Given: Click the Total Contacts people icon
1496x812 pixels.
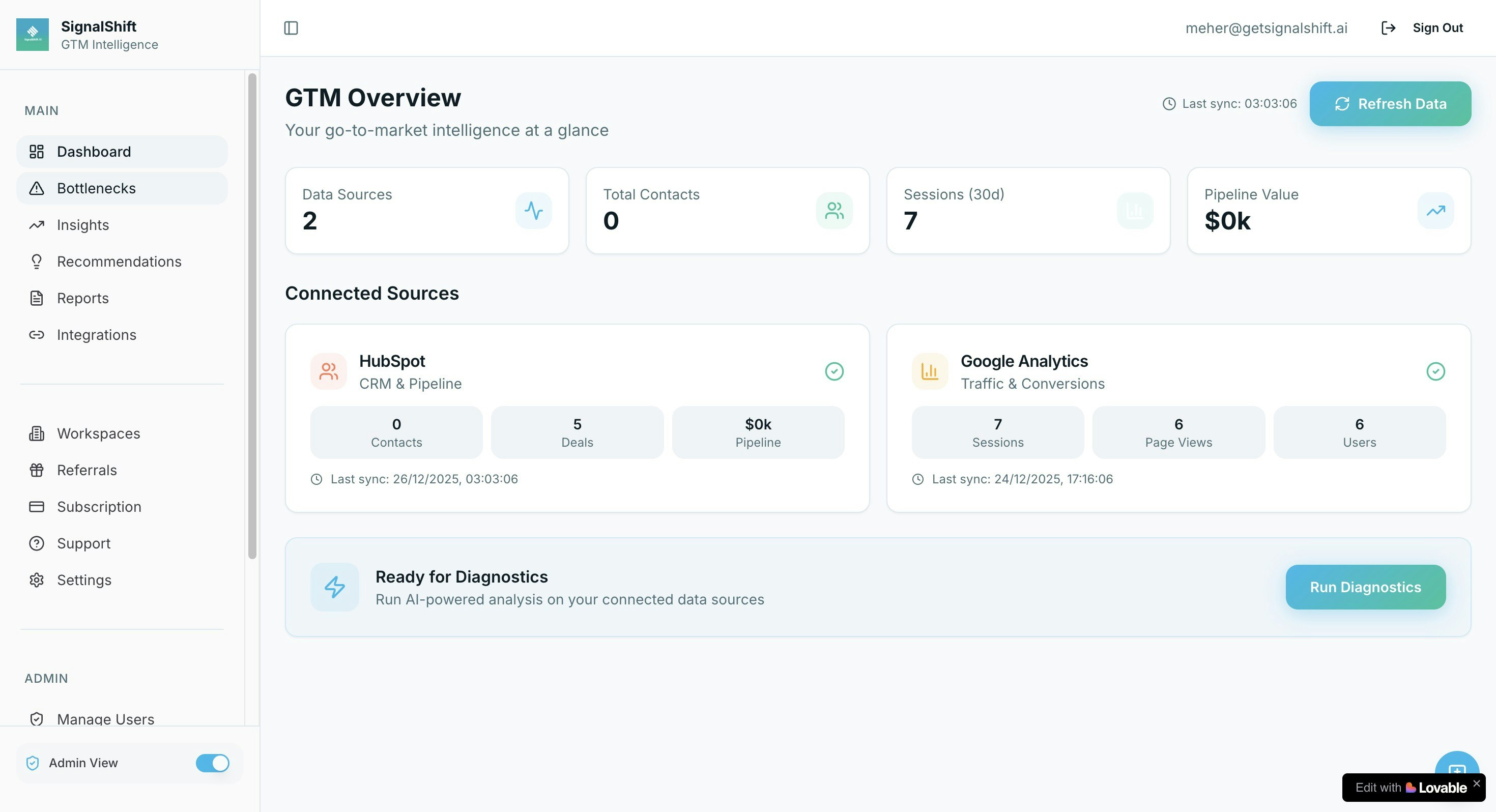Looking at the screenshot, I should click(834, 210).
